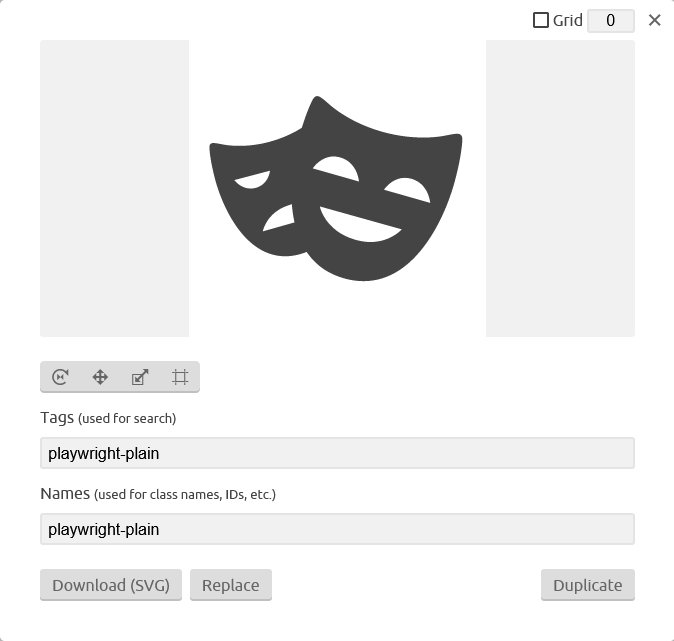Download the icon as SVG
Viewport: 674px width, 641px height.
point(111,585)
